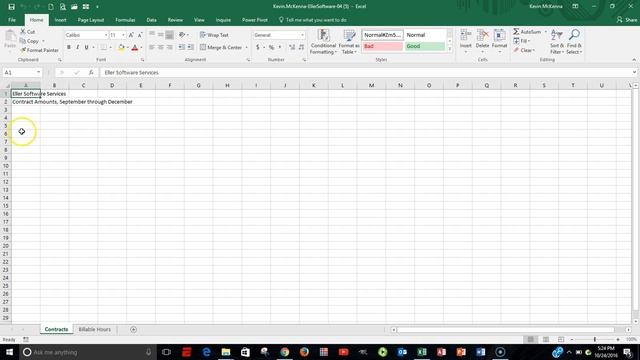Apply the yellow fill color

click(x=121, y=48)
